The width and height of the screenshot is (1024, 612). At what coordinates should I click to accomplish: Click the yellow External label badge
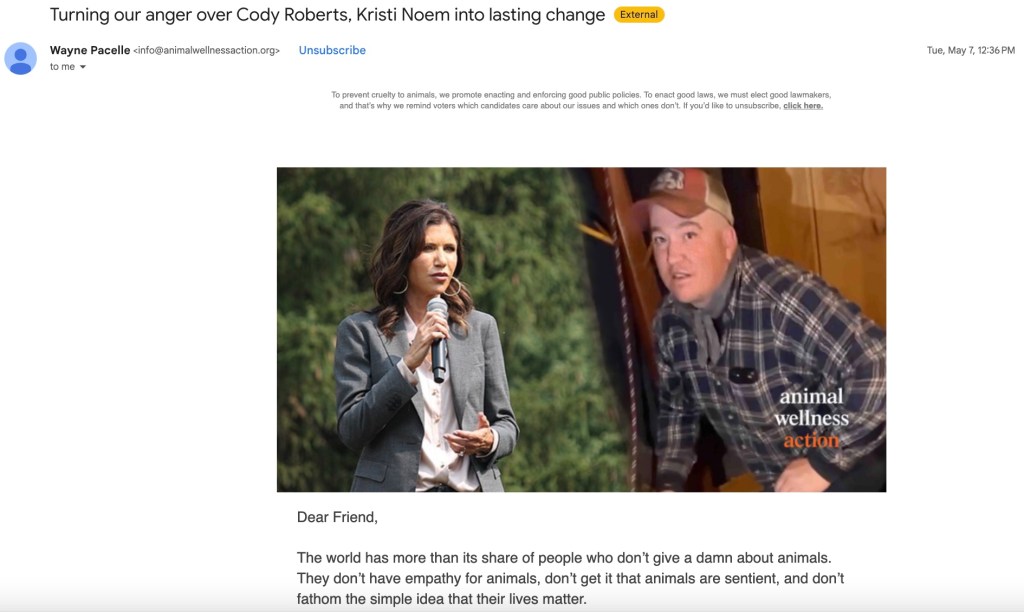coord(639,14)
